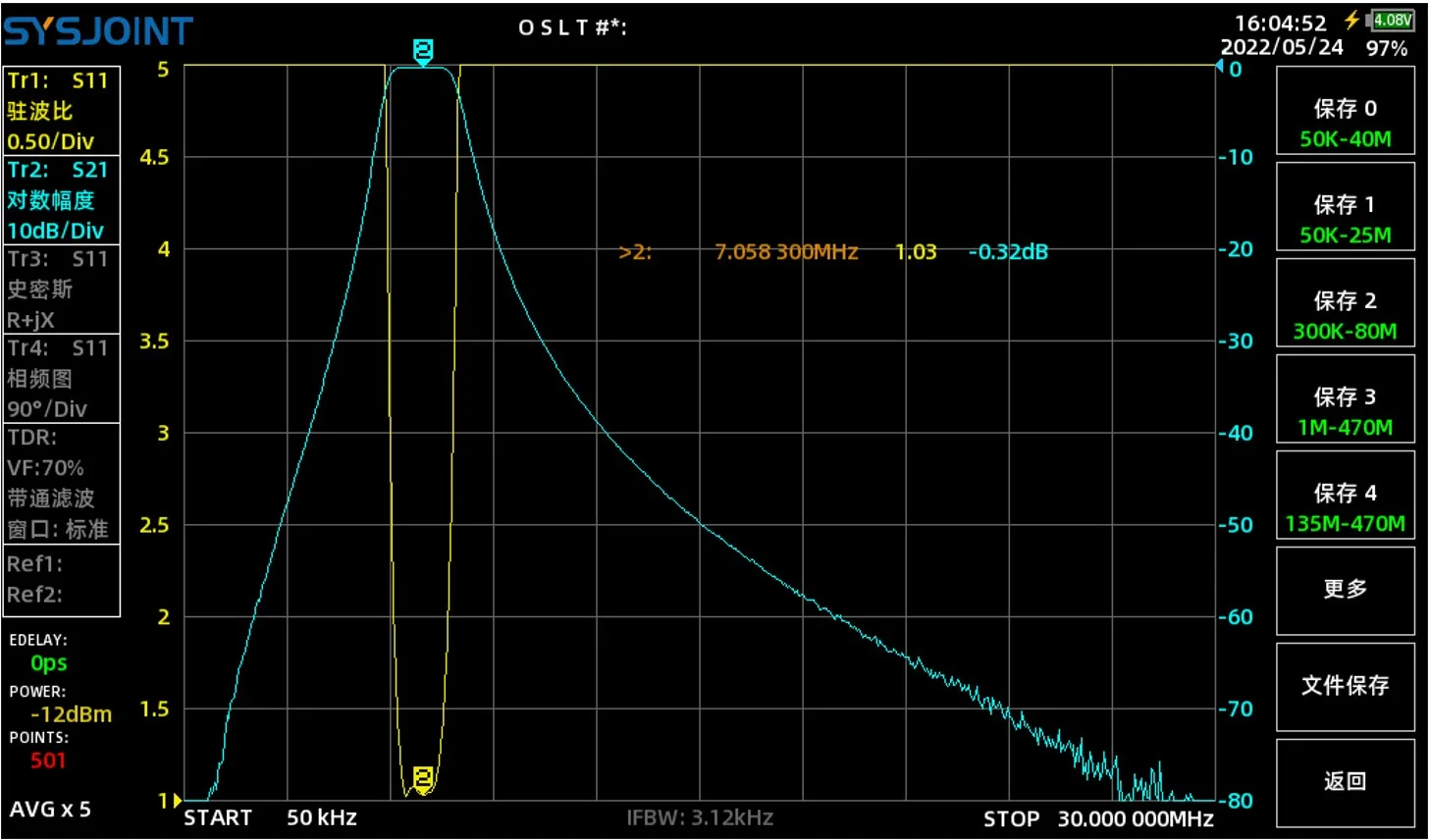This screenshot has height=840, width=1429.
Task: Select save slot 保存 2 300K-80M
Action: [x=1345, y=303]
